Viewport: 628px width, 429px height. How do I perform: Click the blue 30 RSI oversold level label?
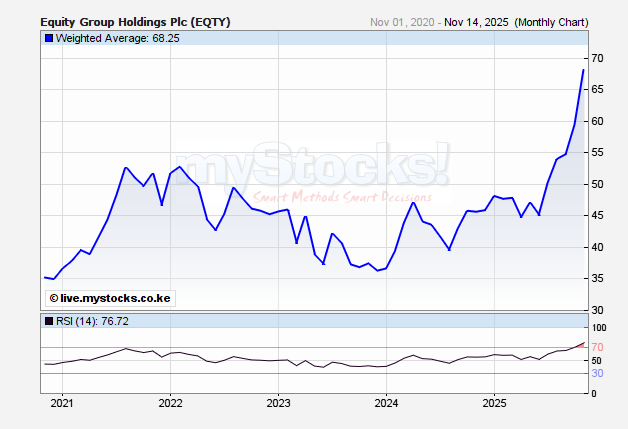(x=597, y=373)
